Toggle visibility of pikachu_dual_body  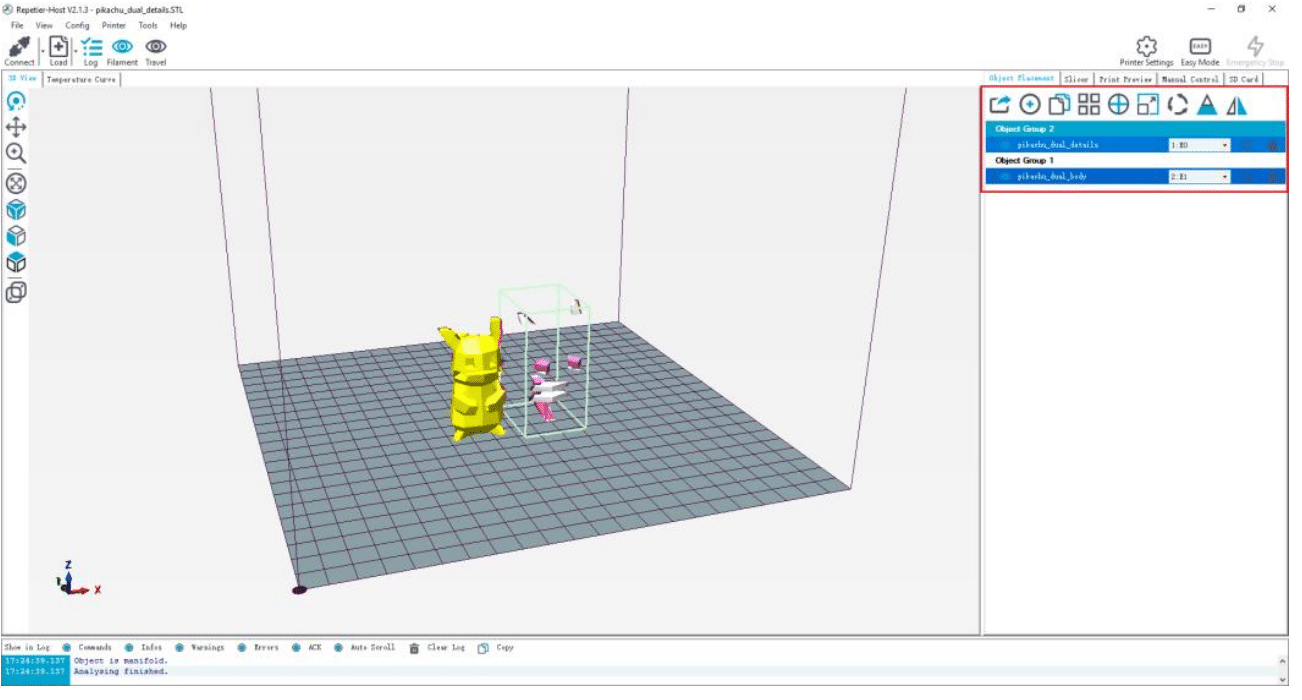[x=1004, y=177]
